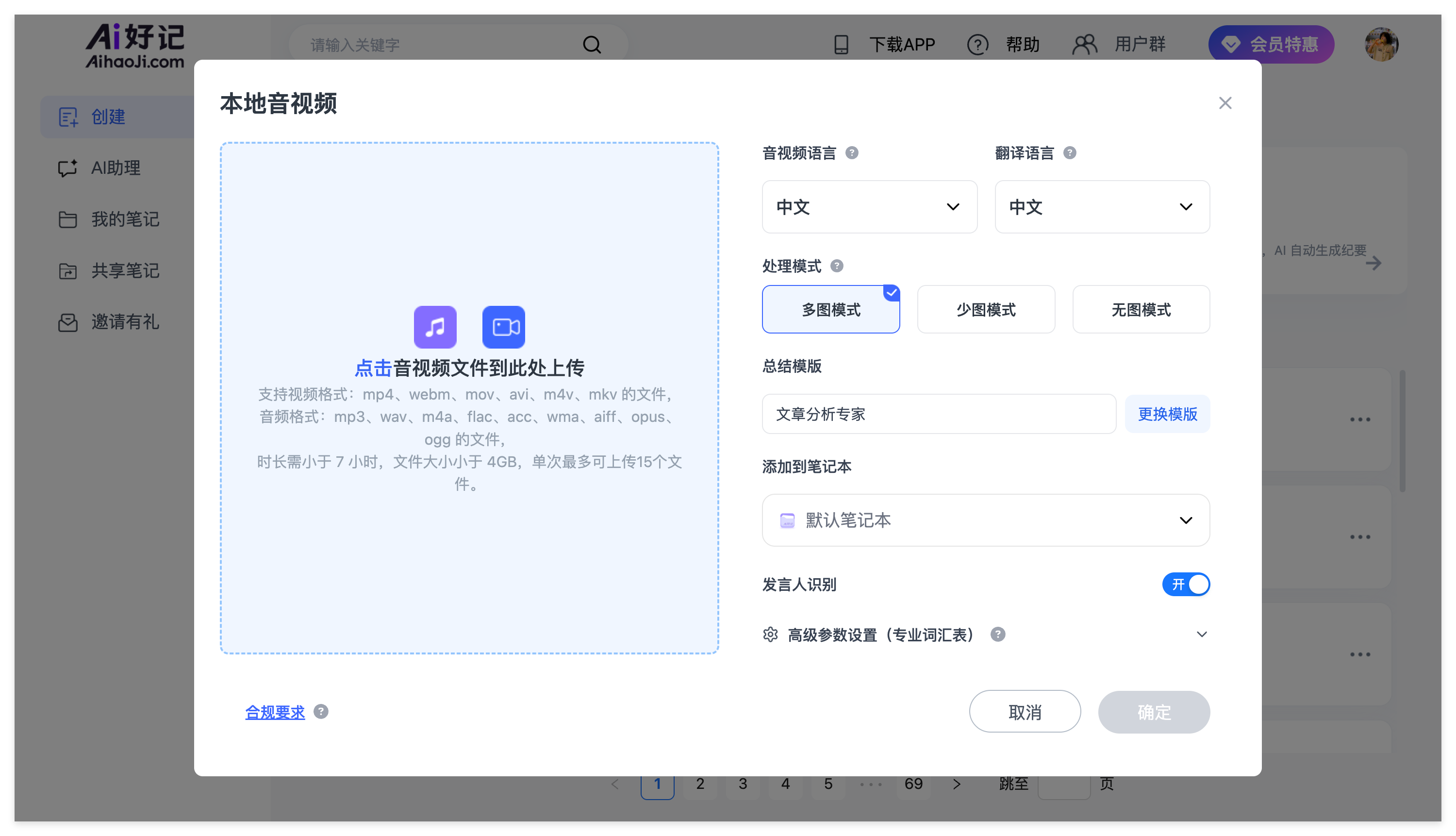Image resolution: width=1456 pixels, height=836 pixels.
Task: Click the 我的笔记 folder icon
Action: point(68,219)
